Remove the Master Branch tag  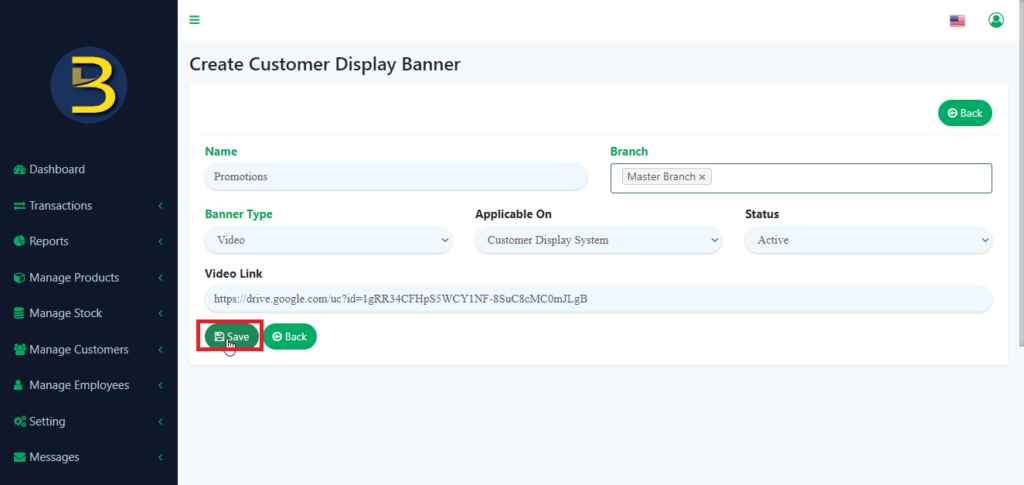(x=702, y=177)
